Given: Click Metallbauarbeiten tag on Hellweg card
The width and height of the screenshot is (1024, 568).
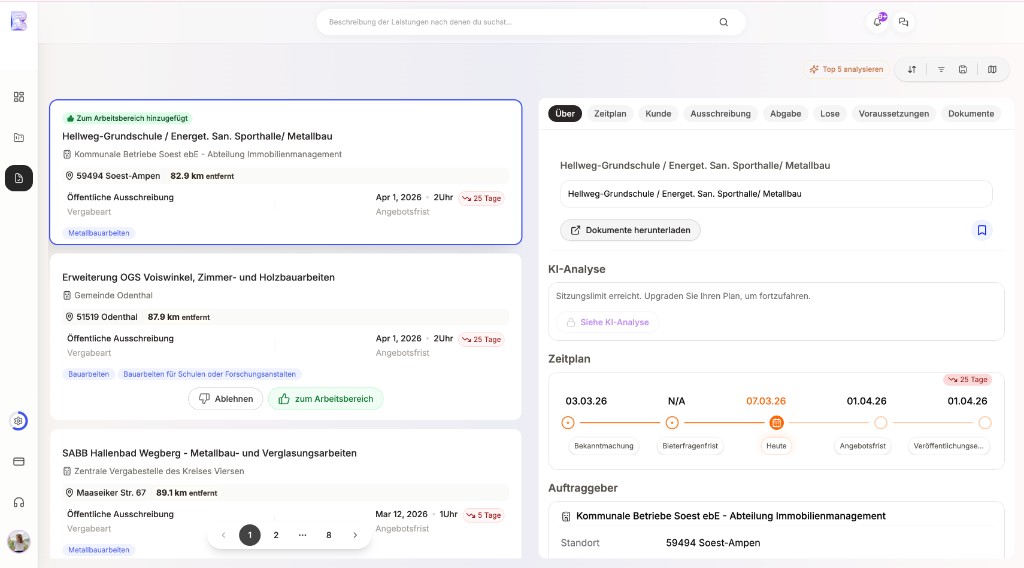Looking at the screenshot, I should point(99,233).
